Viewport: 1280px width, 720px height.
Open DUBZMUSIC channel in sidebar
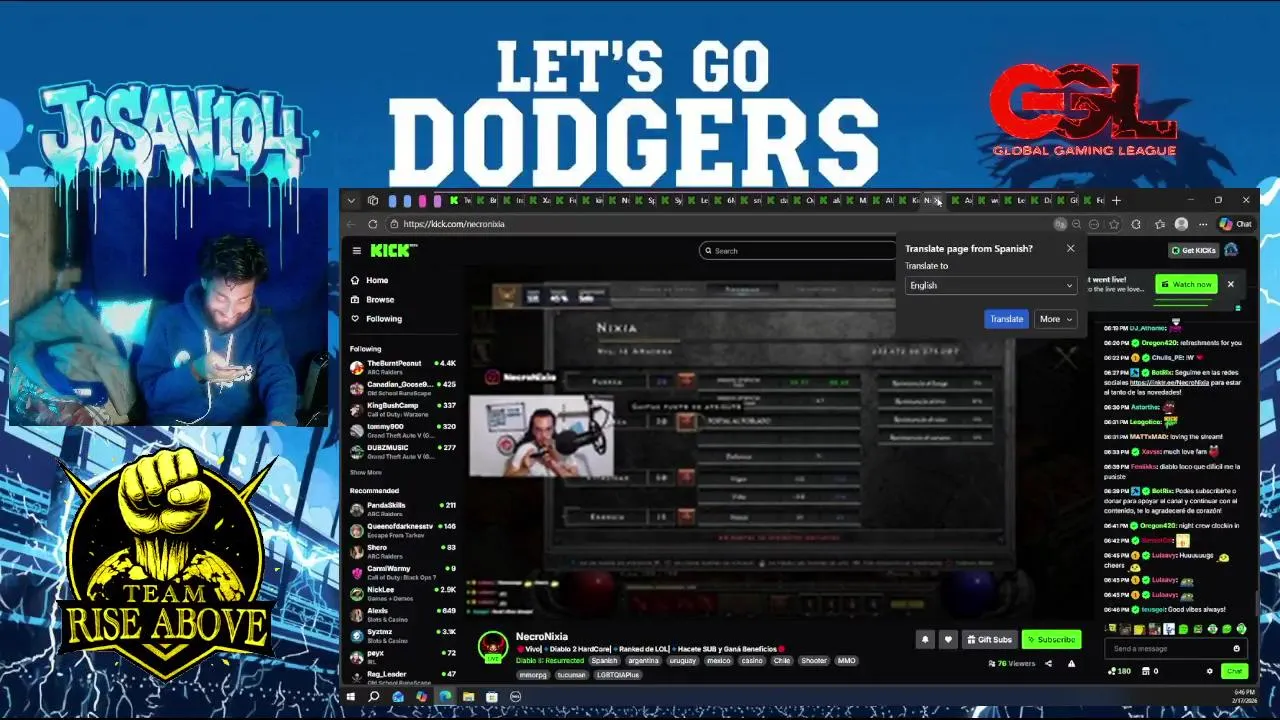tap(403, 451)
